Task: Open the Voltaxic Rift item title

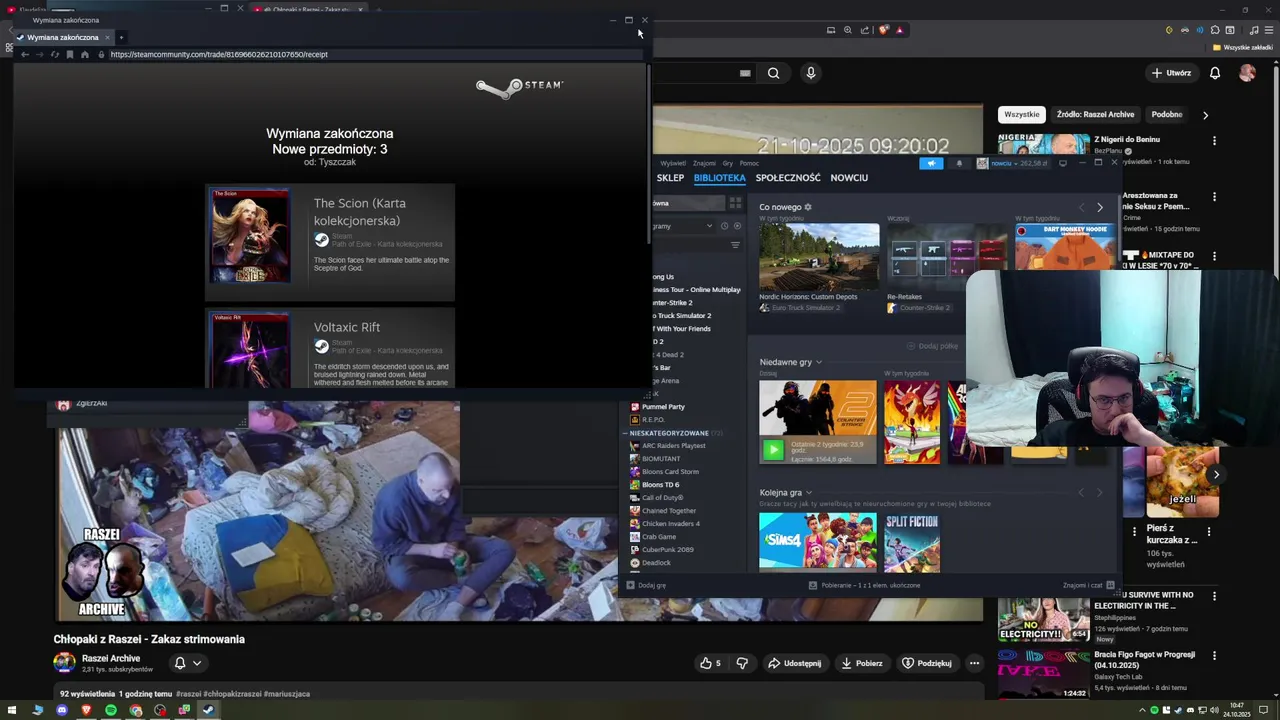Action: (347, 327)
